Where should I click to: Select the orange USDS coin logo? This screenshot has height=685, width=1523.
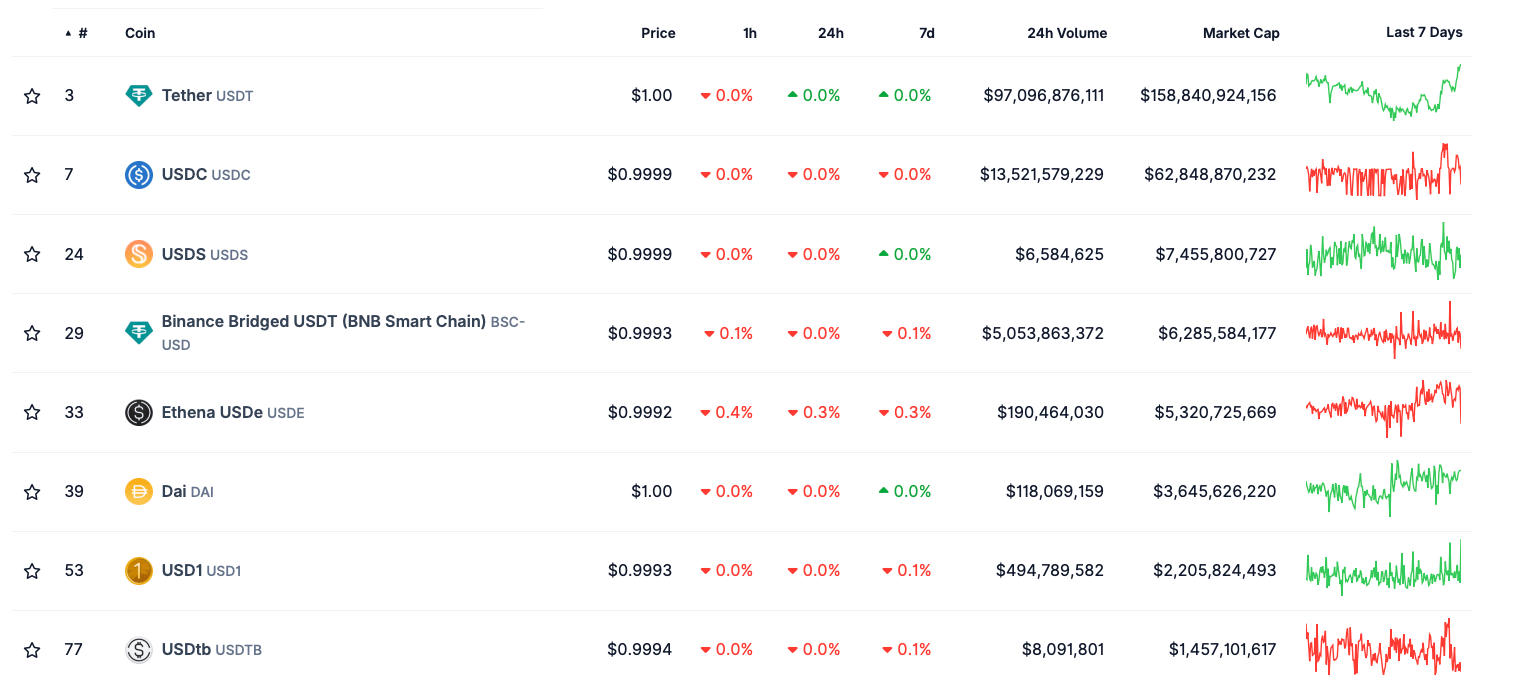coord(139,254)
